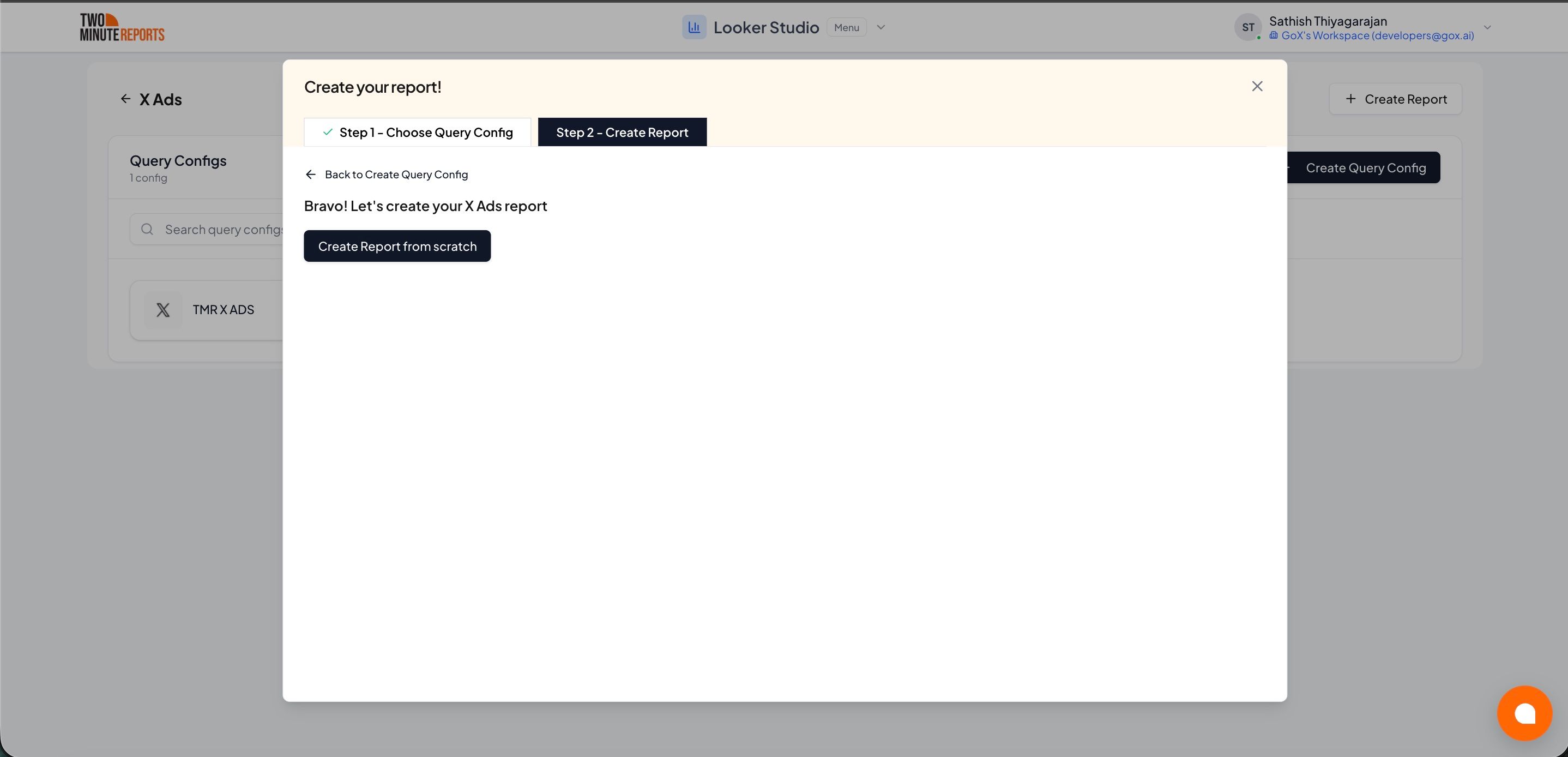
Task: Expand the chevron next to Menu
Action: click(880, 27)
